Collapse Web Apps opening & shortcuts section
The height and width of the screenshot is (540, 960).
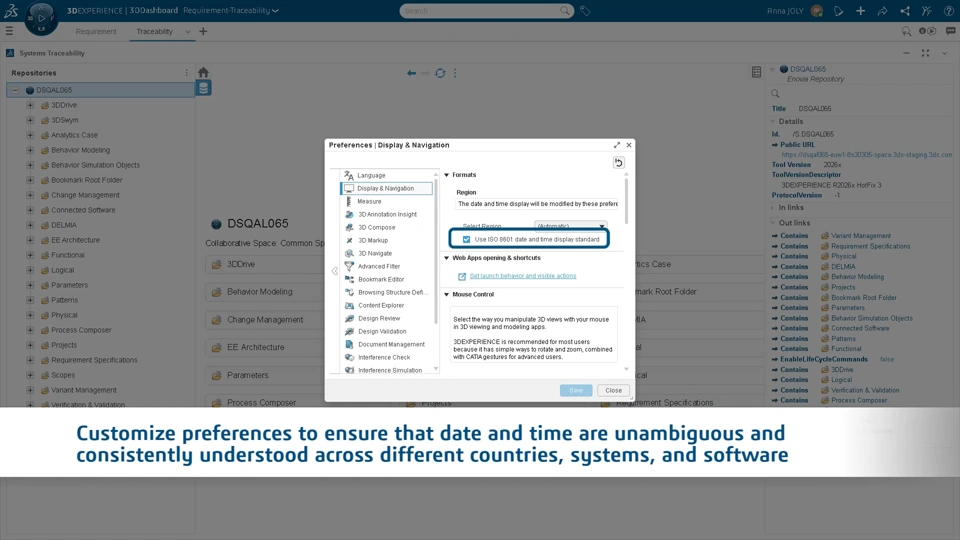click(446, 258)
